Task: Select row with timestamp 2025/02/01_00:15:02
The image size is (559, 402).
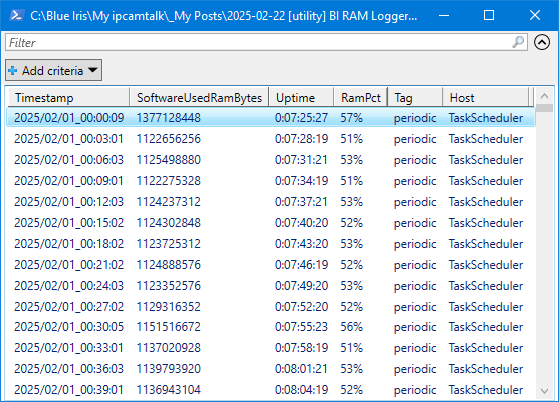Action: pyautogui.click(x=271, y=223)
